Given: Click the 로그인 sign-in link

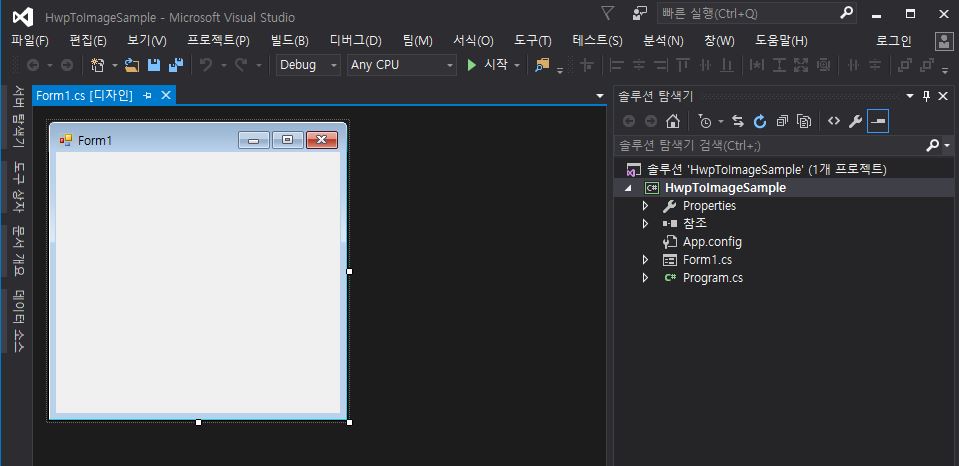Looking at the screenshot, I should tap(894, 41).
